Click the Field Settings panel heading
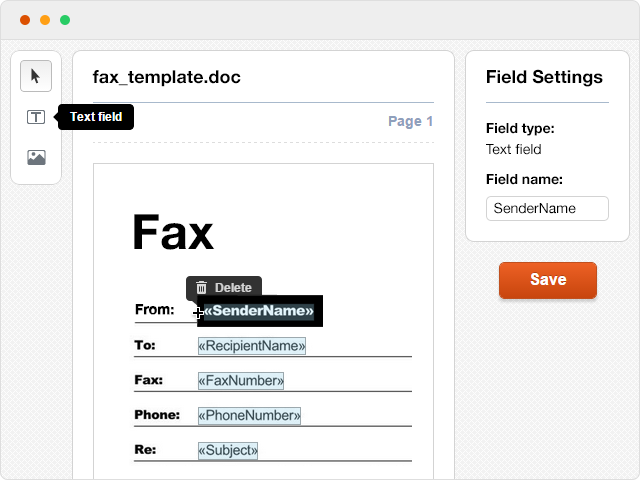 click(x=544, y=77)
